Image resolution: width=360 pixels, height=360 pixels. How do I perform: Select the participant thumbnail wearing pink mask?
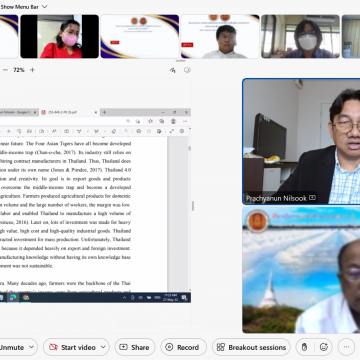pos(60,36)
